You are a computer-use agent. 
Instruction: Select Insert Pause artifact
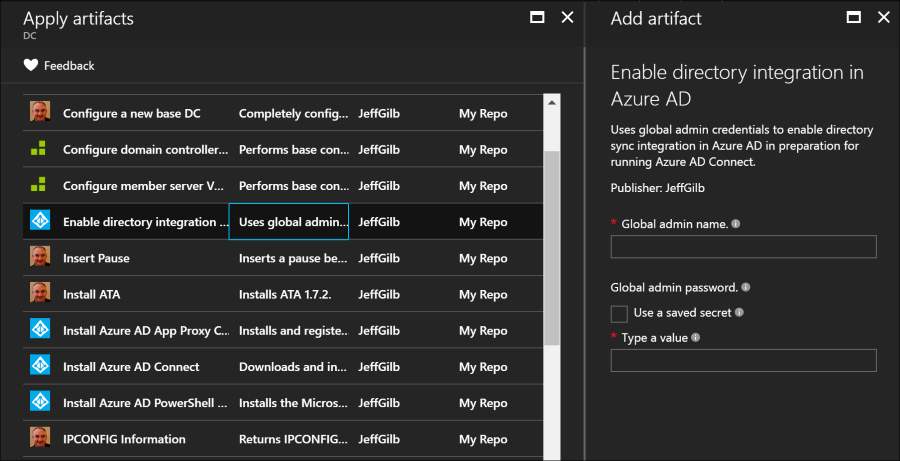[96, 258]
